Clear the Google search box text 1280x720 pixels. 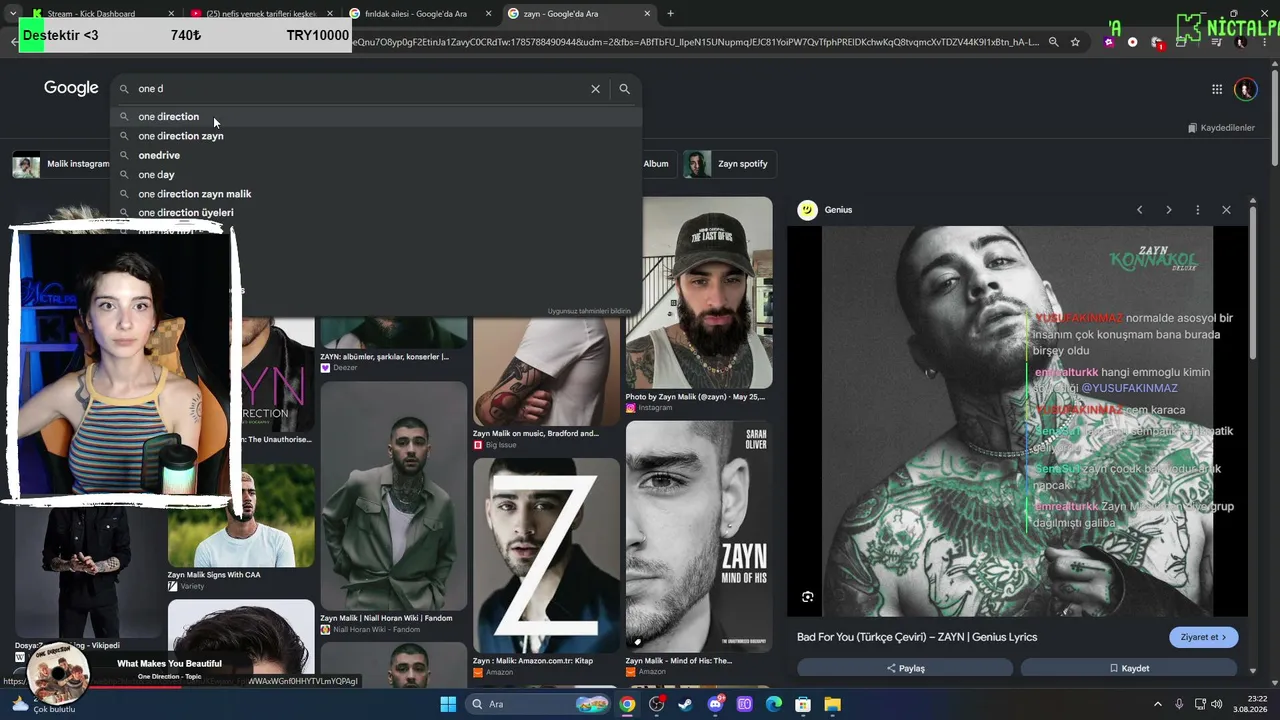point(595,89)
